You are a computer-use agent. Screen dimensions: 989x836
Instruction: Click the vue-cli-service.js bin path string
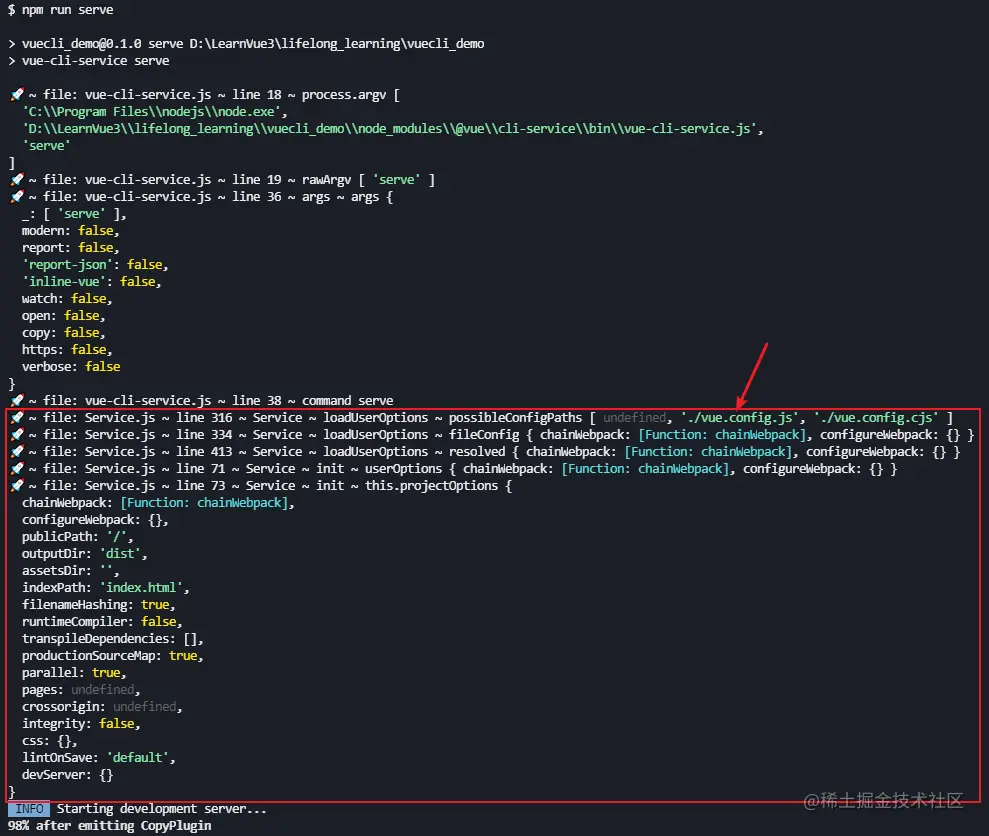[392, 129]
